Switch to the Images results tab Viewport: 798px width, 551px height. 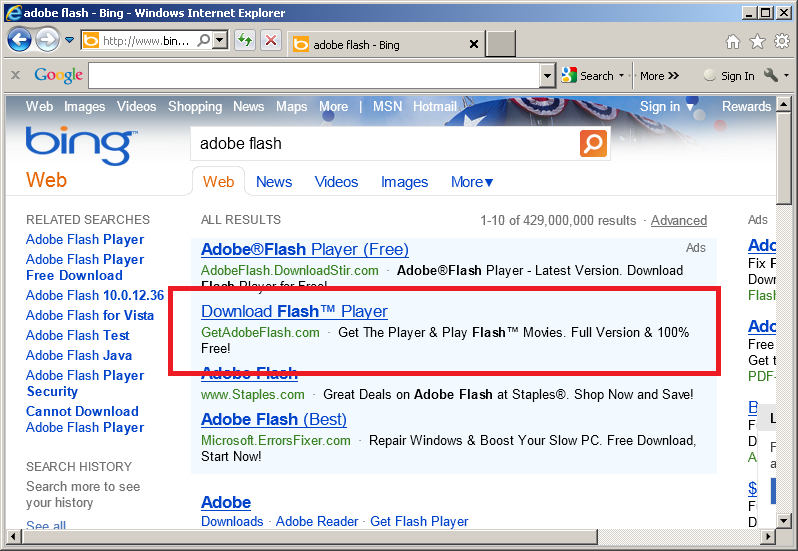pyautogui.click(x=404, y=182)
